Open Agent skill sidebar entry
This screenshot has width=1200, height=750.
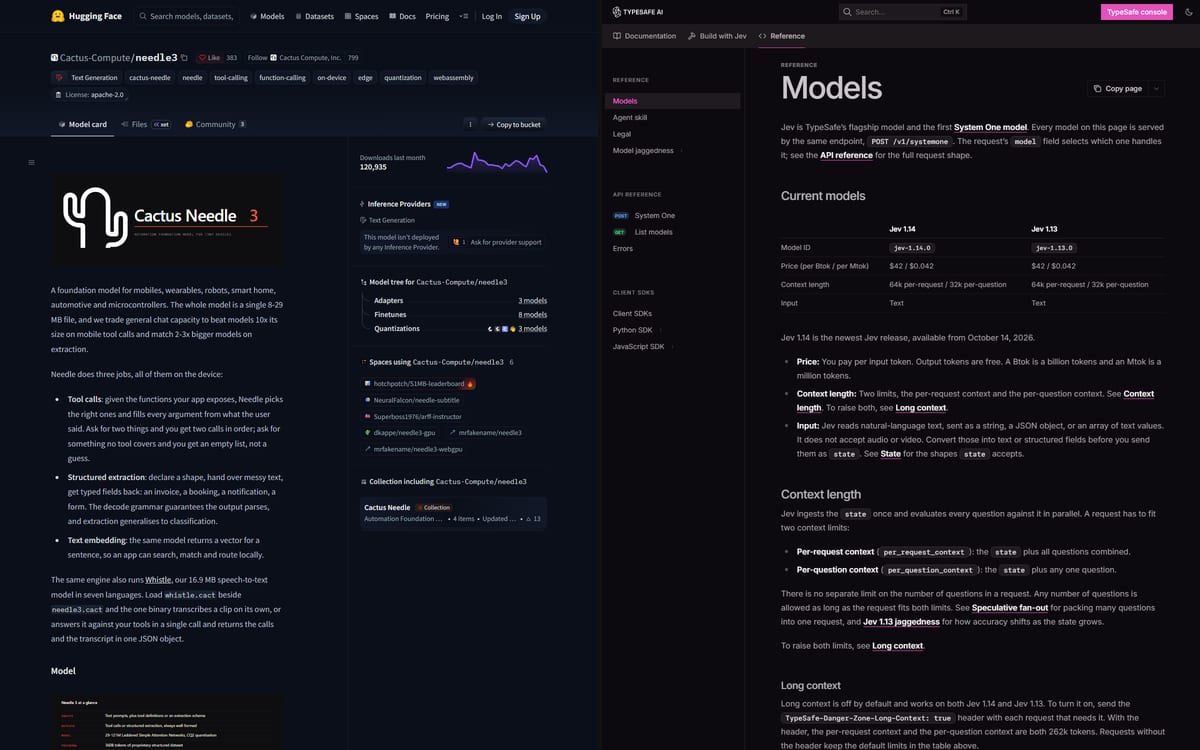(630, 117)
